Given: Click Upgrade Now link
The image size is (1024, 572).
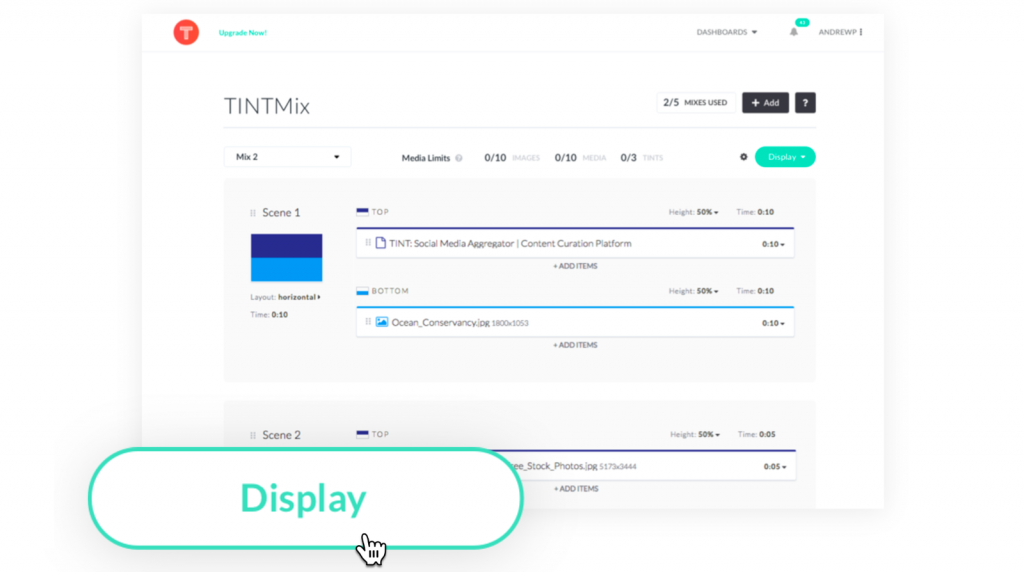Looking at the screenshot, I should pyautogui.click(x=242, y=33).
